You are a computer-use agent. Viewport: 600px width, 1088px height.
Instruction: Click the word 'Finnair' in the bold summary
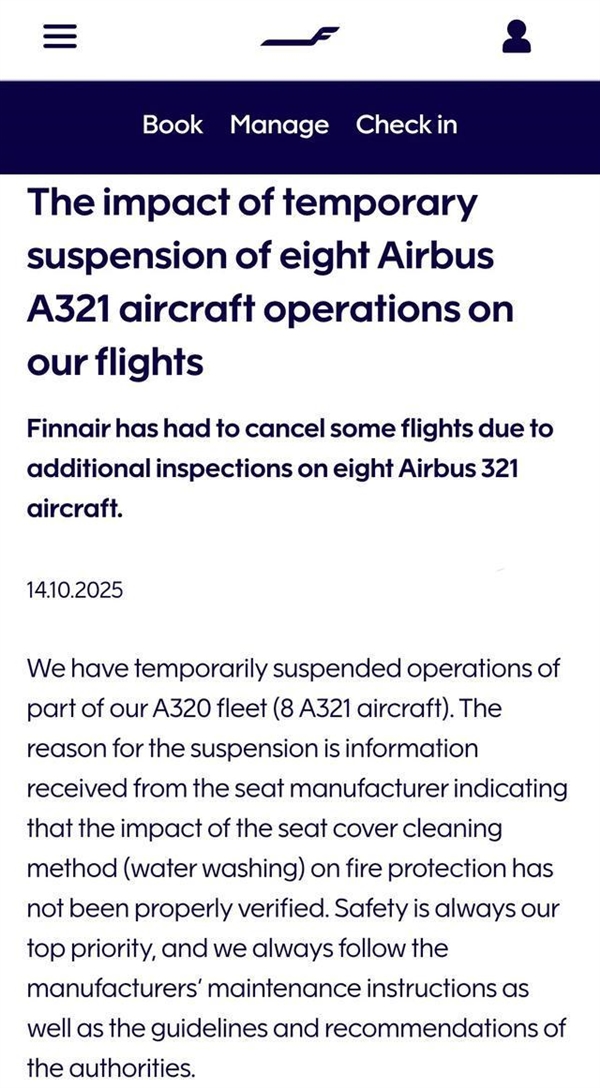(x=67, y=429)
